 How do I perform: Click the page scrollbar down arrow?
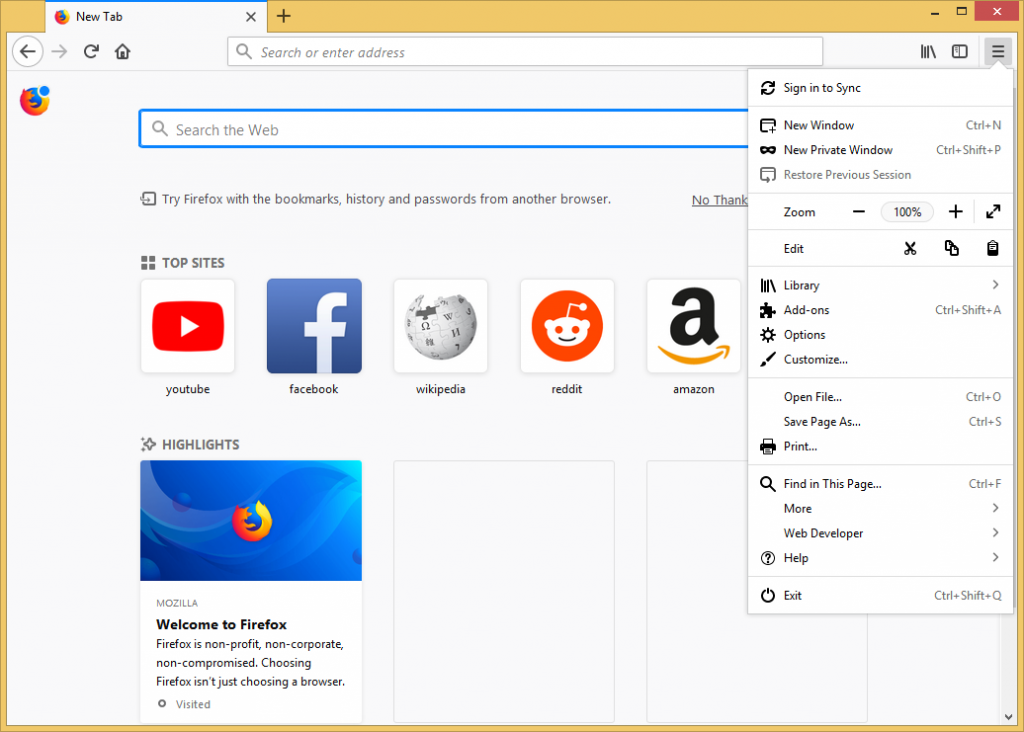(1008, 716)
